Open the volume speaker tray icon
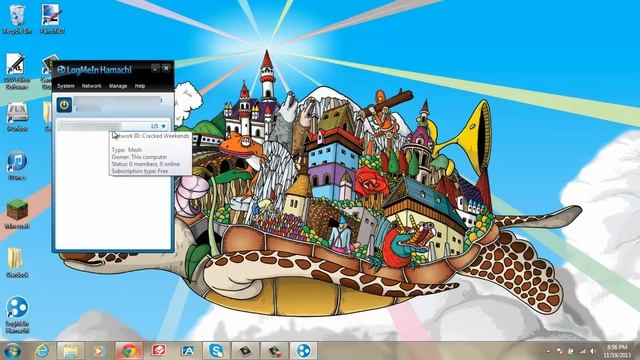 tap(593, 351)
